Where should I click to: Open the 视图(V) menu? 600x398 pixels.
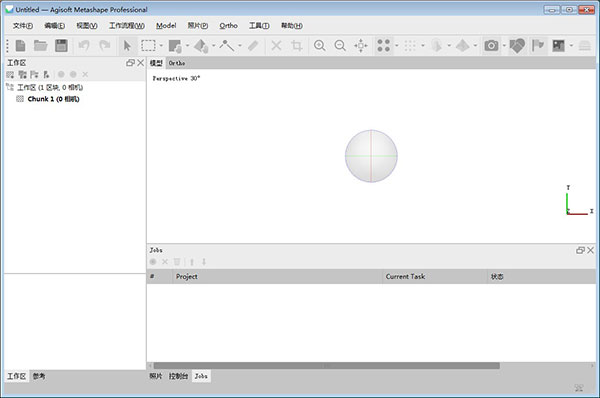(x=87, y=26)
